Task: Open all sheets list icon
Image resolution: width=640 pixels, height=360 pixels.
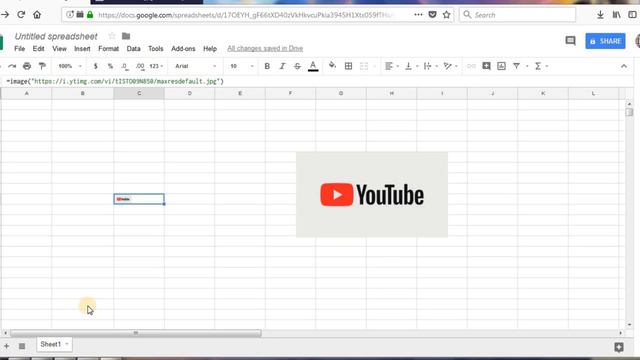Action: click(x=22, y=346)
